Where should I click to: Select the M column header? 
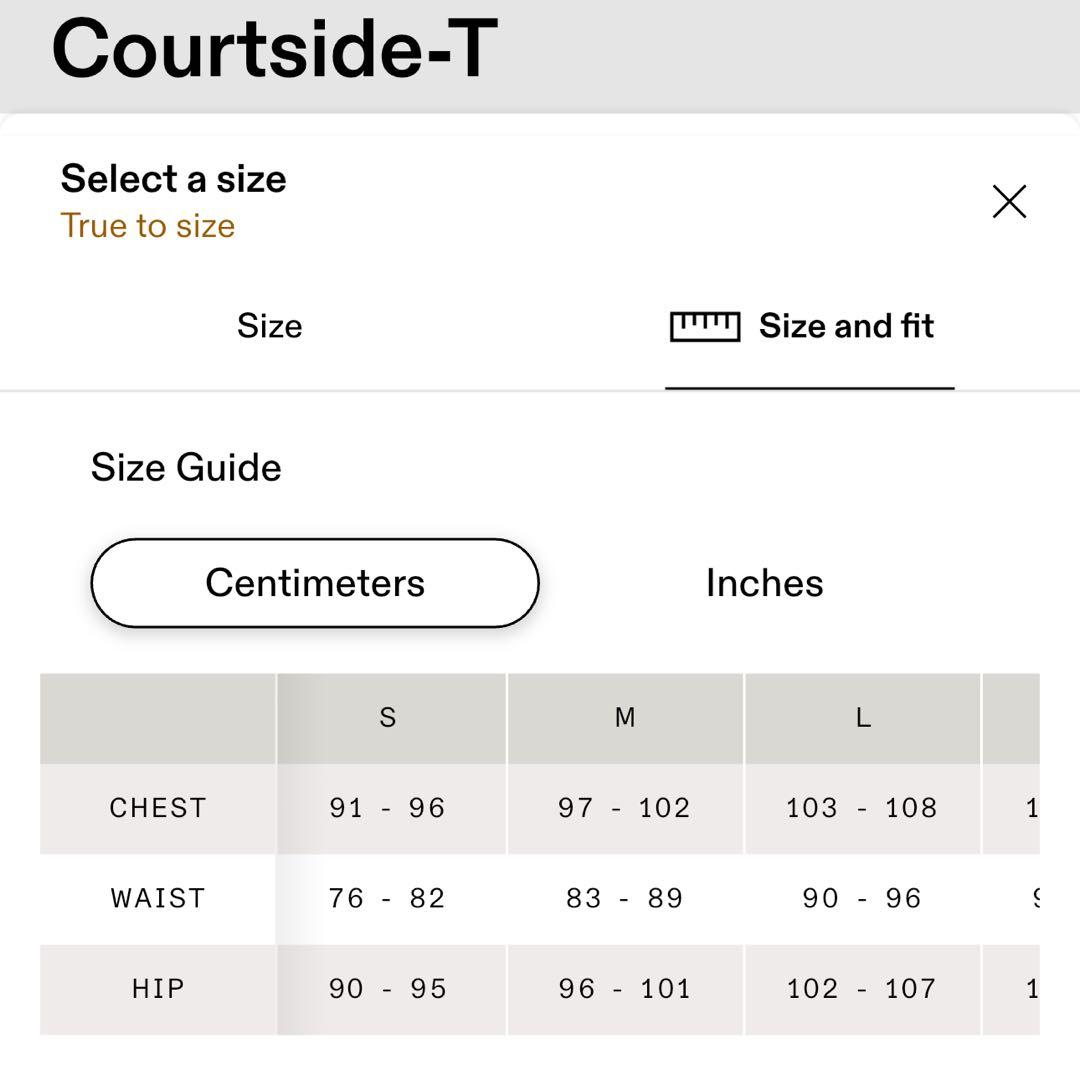[x=625, y=718]
